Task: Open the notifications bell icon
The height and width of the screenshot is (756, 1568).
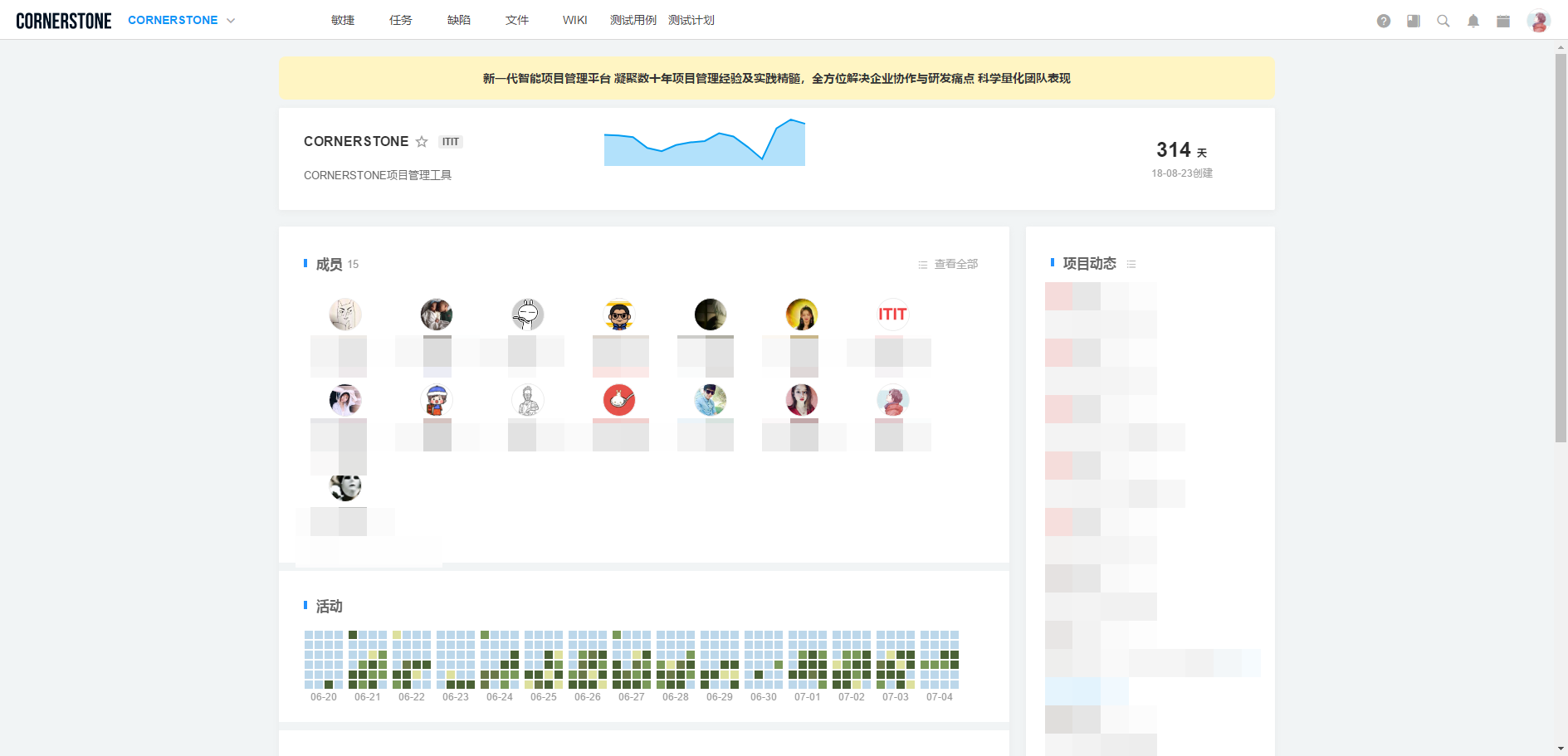Action: (x=1473, y=21)
